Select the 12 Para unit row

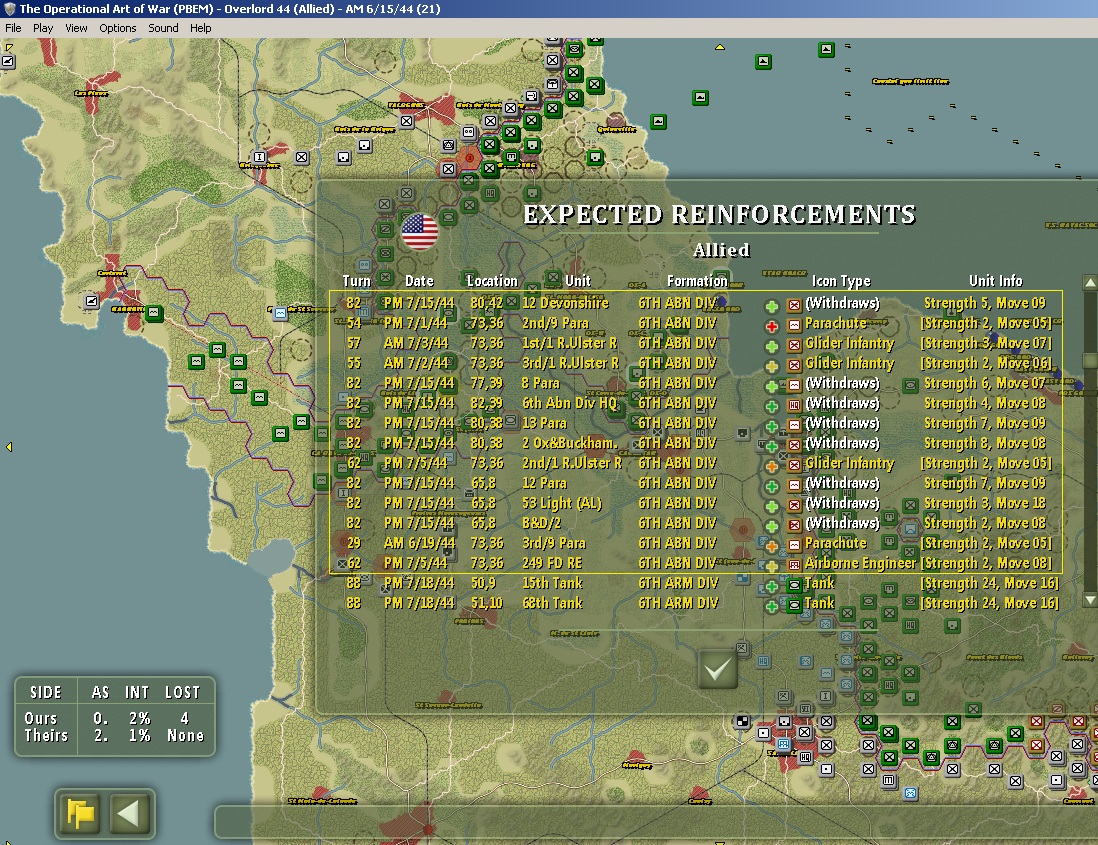coord(696,483)
